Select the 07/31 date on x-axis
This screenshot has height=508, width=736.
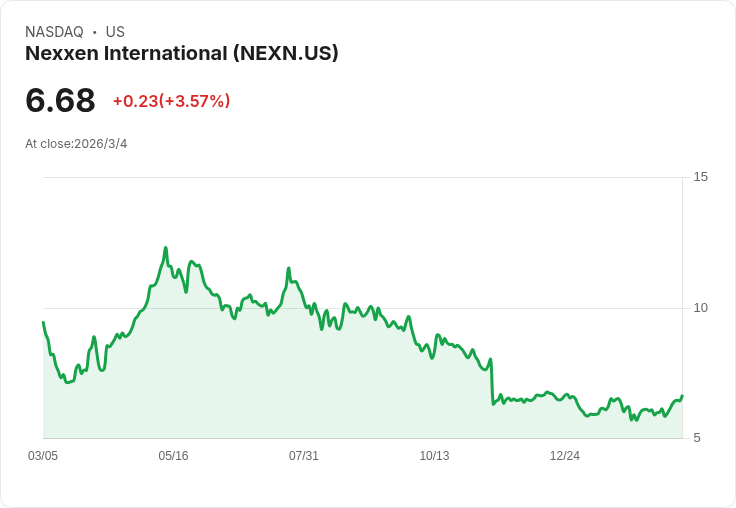click(x=304, y=456)
